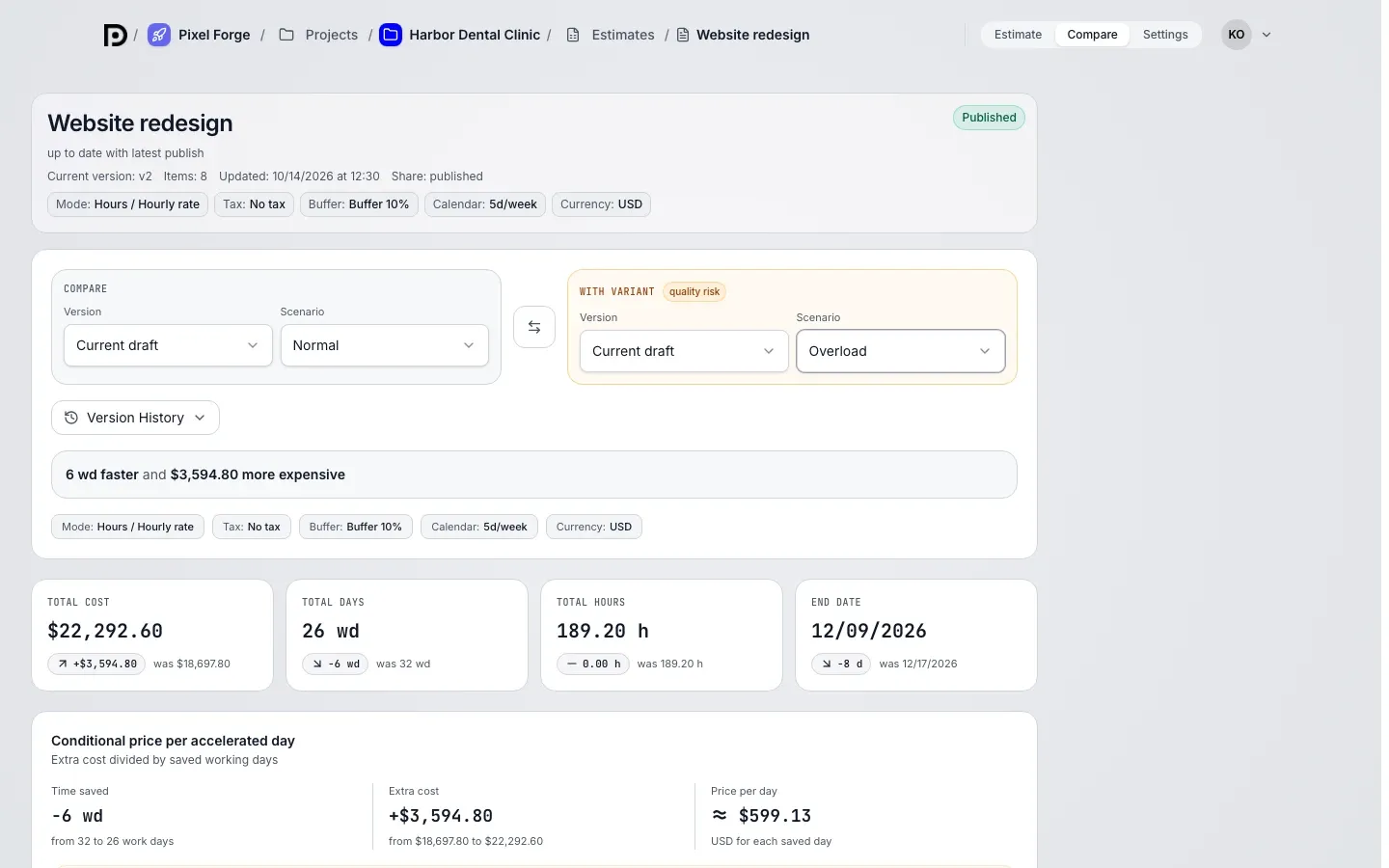
Task: Click the header chip 'Currency: USD'
Action: pos(601,204)
